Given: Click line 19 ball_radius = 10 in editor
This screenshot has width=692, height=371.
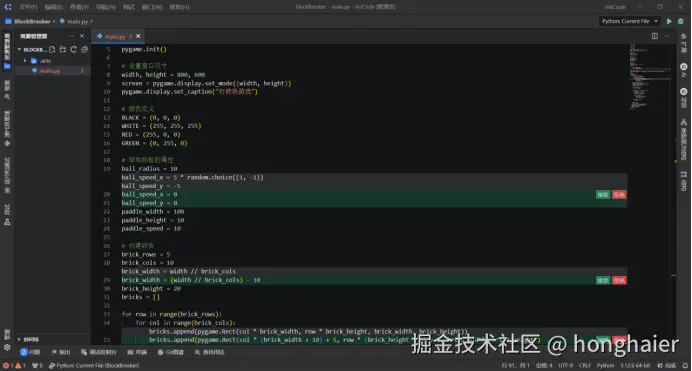Looking at the screenshot, I should (149, 169).
